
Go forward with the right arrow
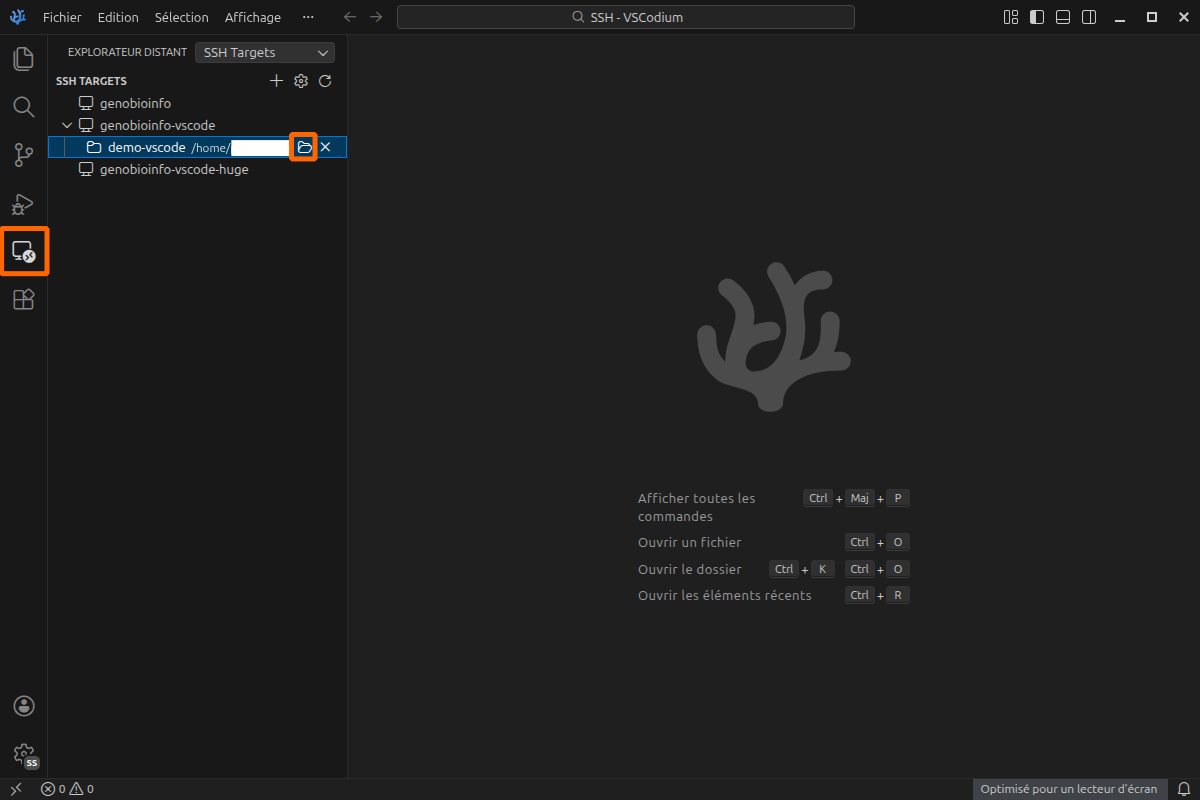coord(376,17)
